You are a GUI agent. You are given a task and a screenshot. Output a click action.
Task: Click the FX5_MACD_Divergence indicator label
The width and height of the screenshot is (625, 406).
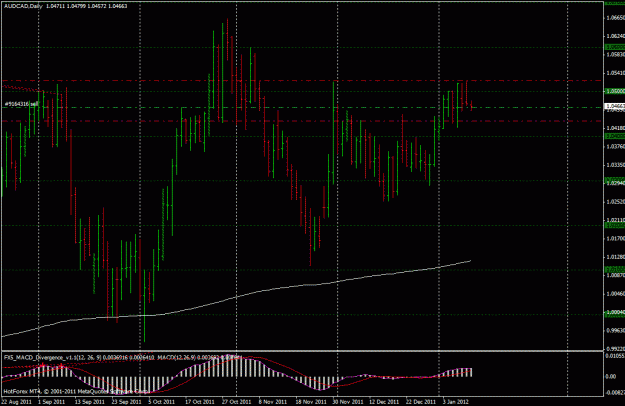pos(51,357)
